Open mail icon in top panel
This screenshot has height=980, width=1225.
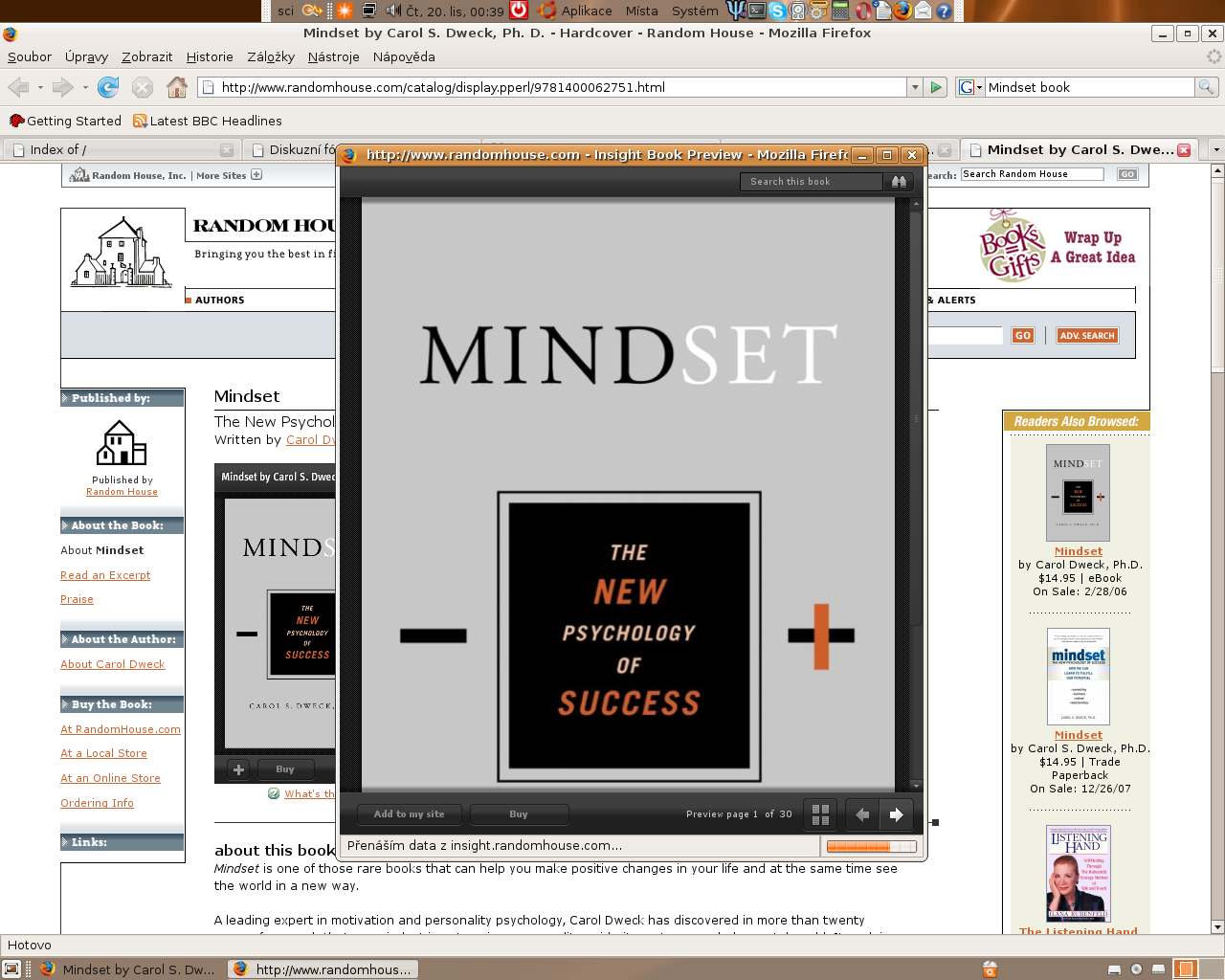[x=923, y=11]
